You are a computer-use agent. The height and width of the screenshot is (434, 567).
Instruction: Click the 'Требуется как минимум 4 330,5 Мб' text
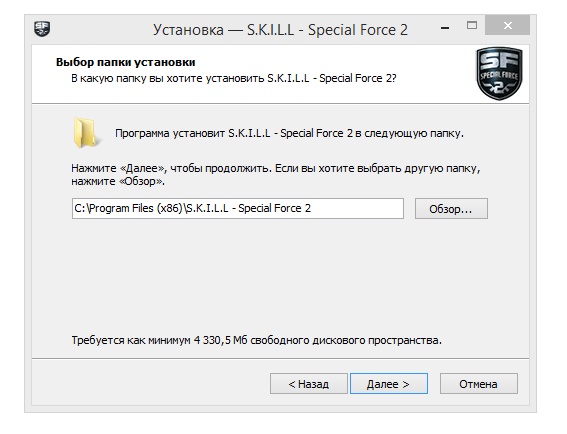click(x=159, y=340)
